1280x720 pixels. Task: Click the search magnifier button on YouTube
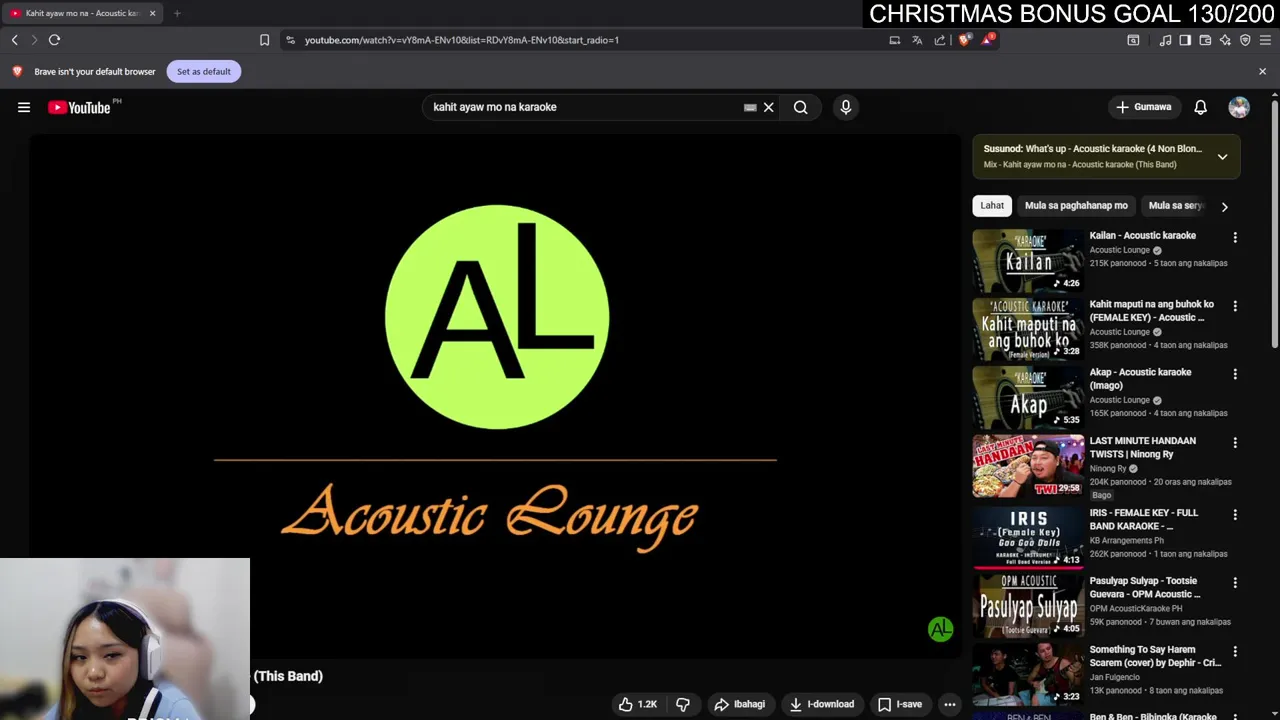pyautogui.click(x=800, y=107)
